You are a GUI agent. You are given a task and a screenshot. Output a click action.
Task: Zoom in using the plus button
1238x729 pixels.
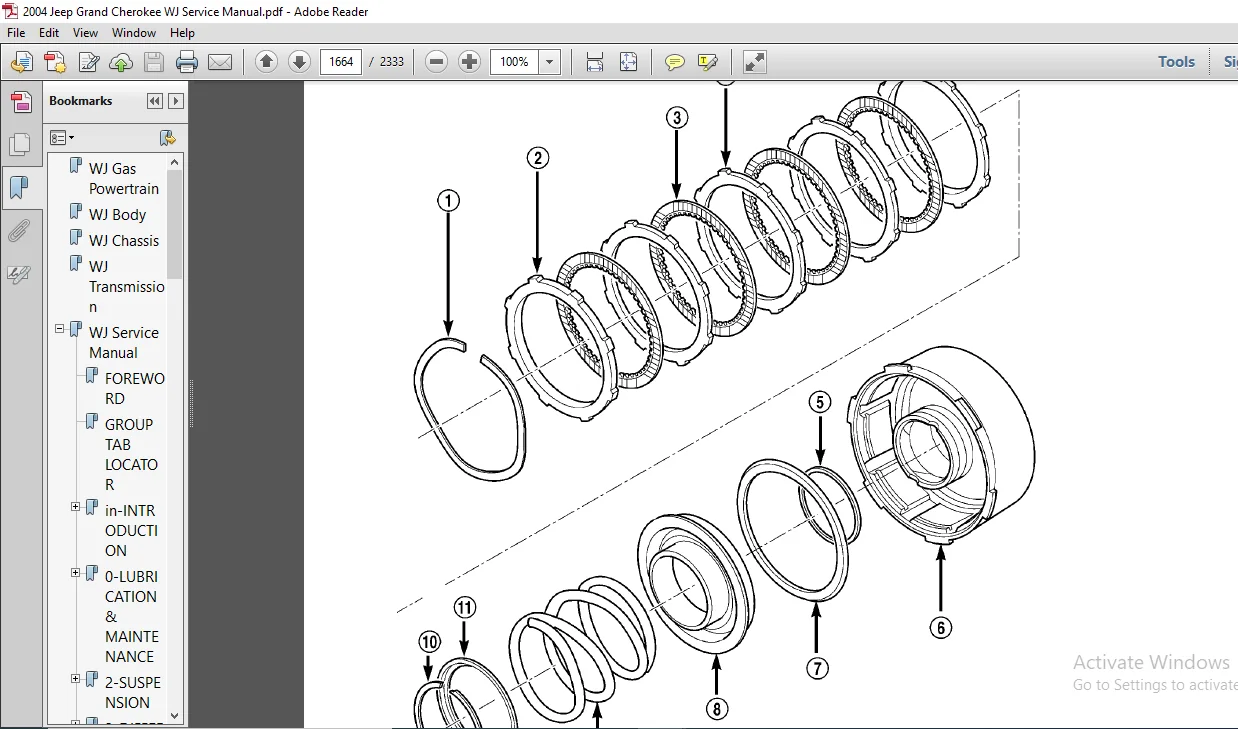coord(469,61)
